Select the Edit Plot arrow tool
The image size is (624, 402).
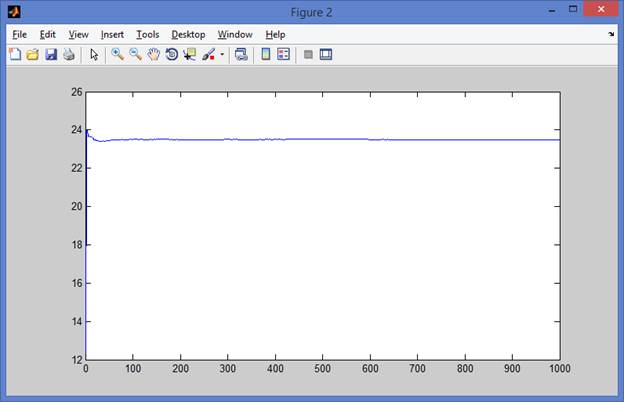94,54
